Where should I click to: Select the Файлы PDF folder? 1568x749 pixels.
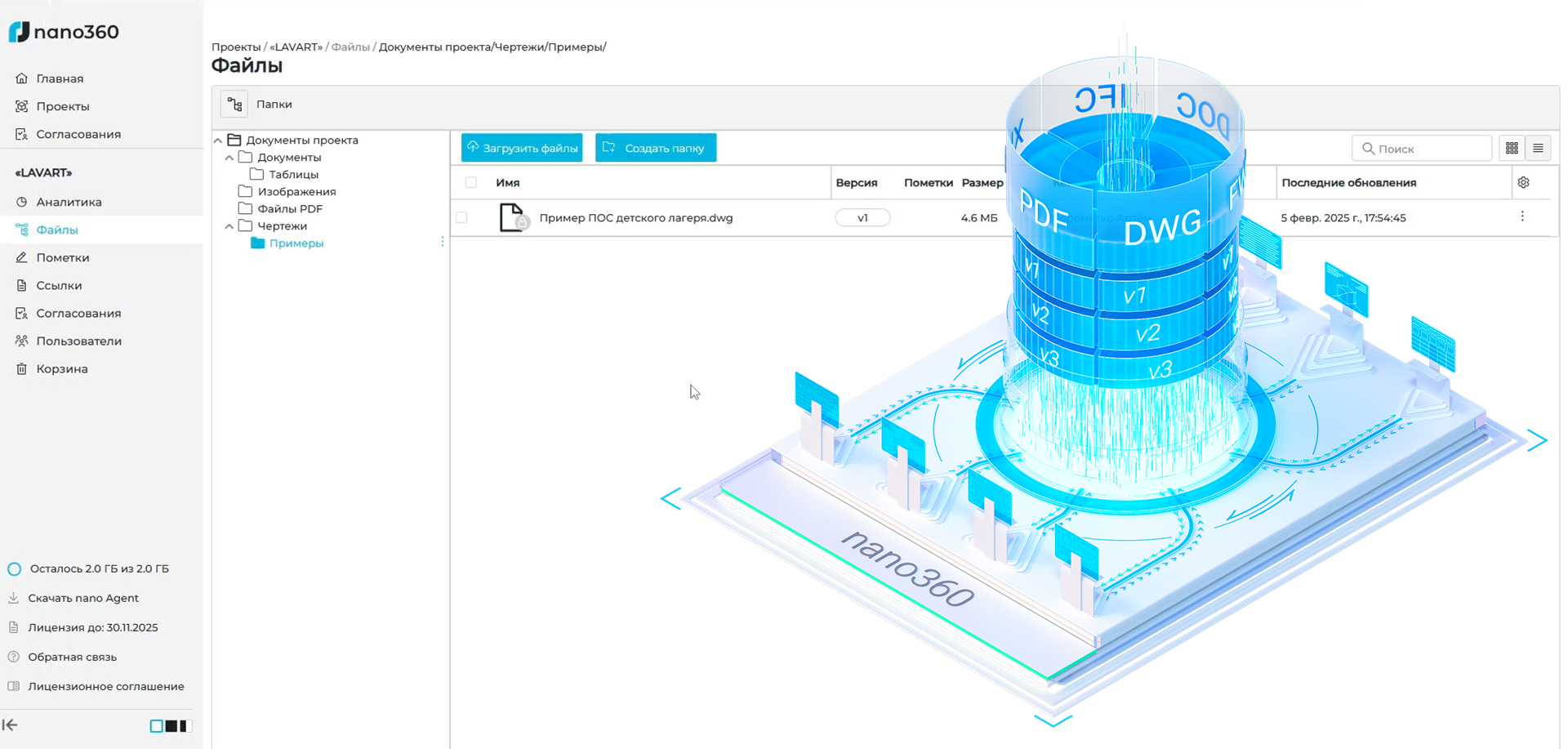290,209
